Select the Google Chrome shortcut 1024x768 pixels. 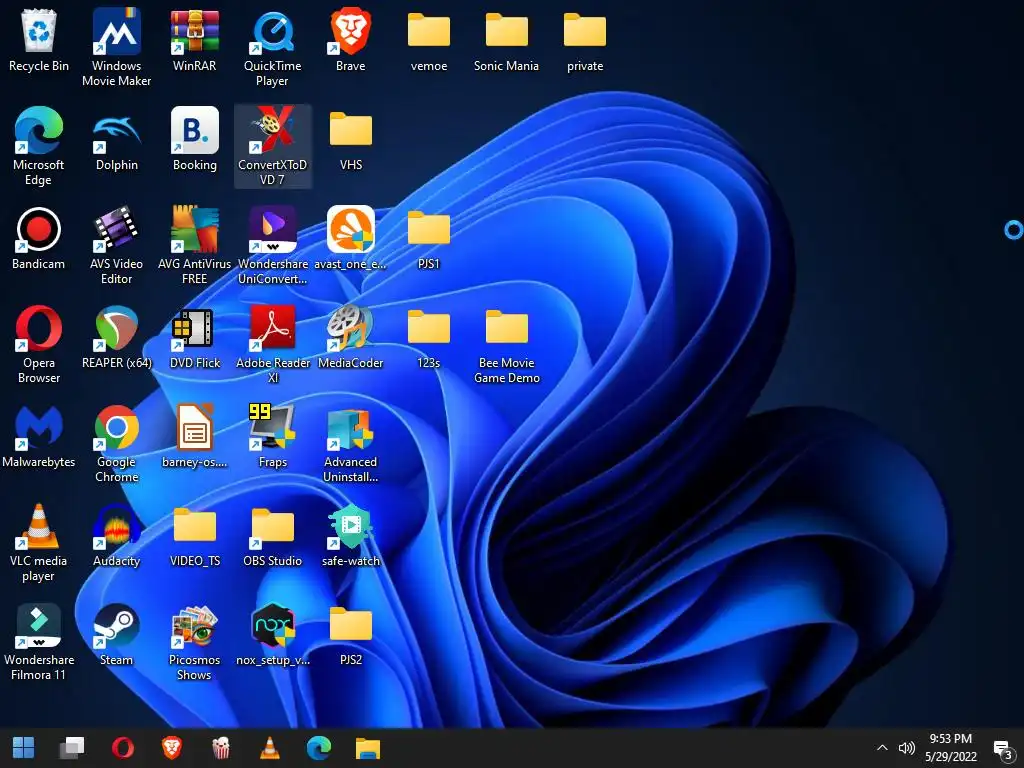tap(116, 444)
